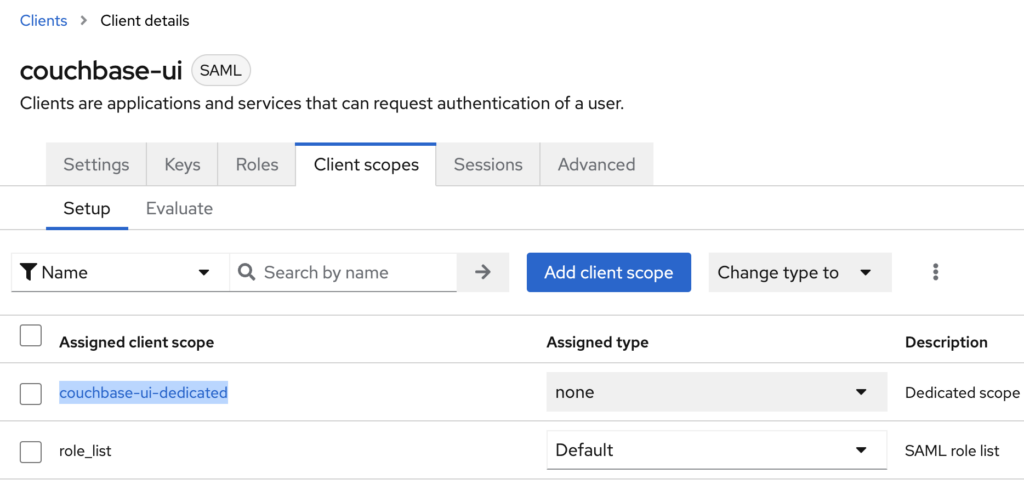Go to the Sessions tab
This screenshot has height=502, width=1024.
point(488,165)
